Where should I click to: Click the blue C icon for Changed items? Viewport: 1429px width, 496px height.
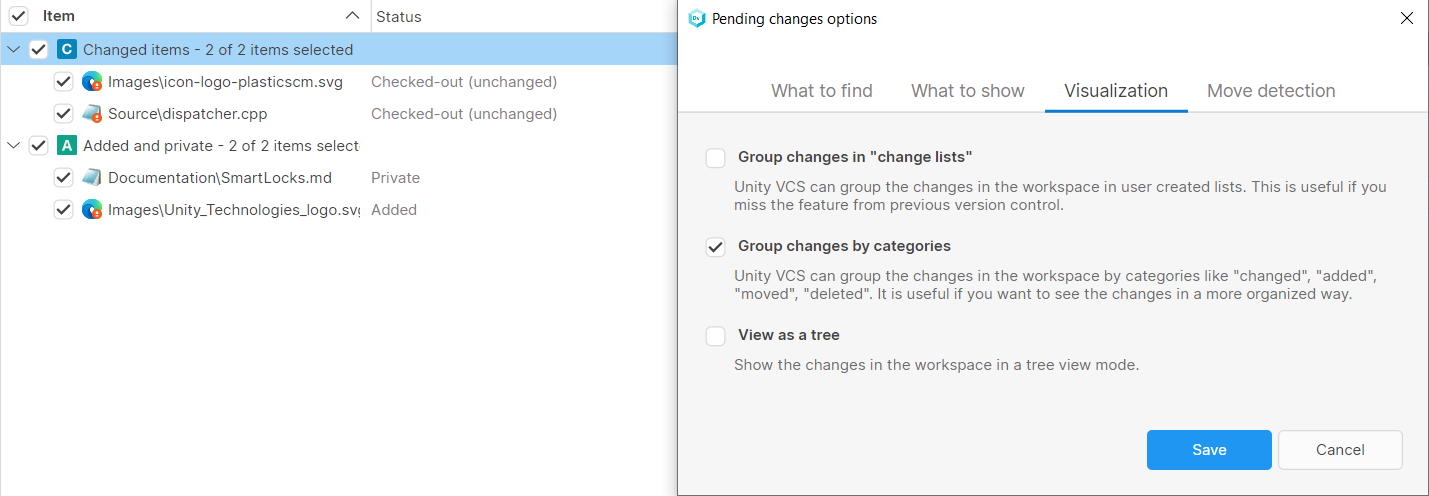pos(67,50)
